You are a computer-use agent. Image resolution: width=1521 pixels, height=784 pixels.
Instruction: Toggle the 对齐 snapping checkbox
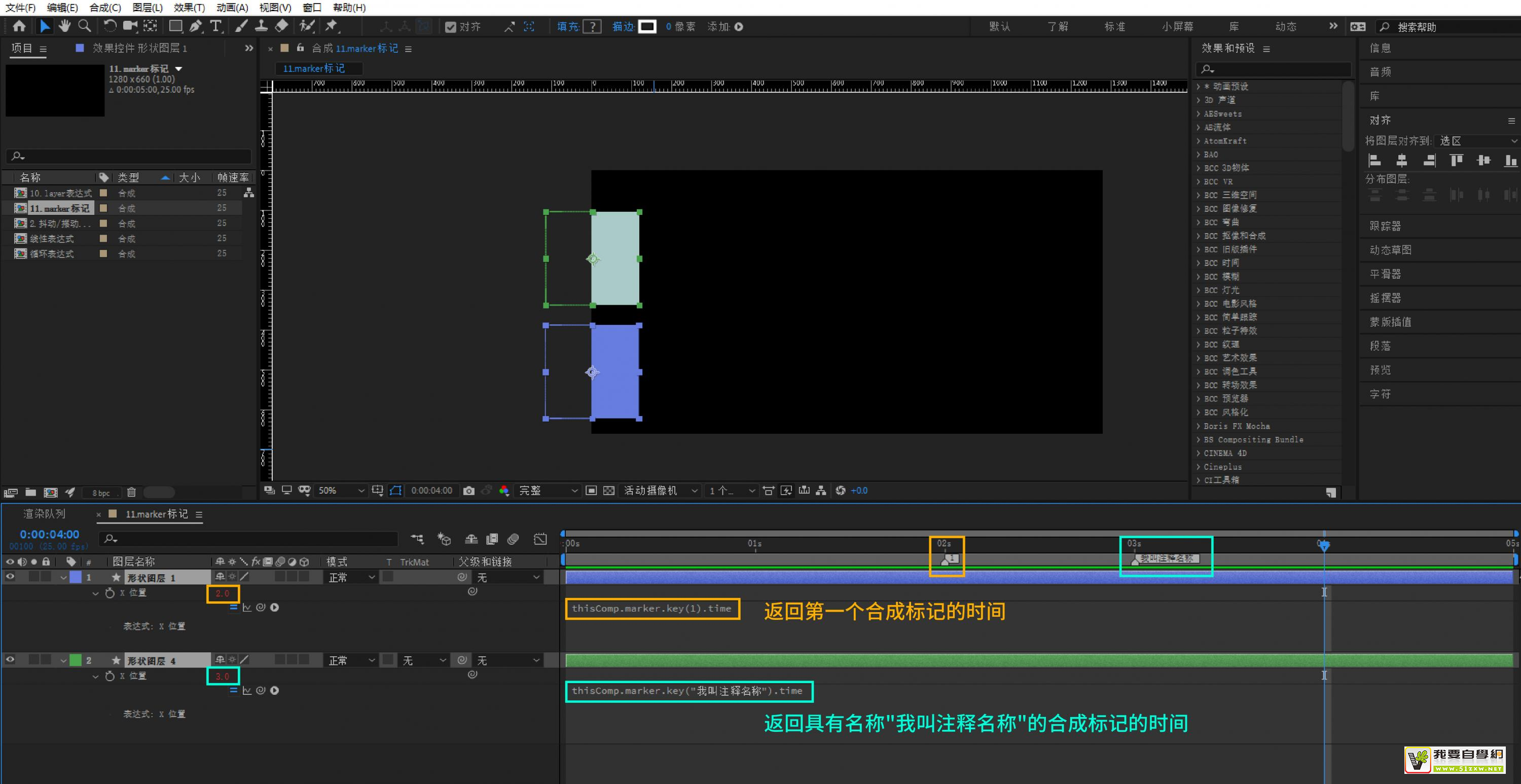[451, 27]
